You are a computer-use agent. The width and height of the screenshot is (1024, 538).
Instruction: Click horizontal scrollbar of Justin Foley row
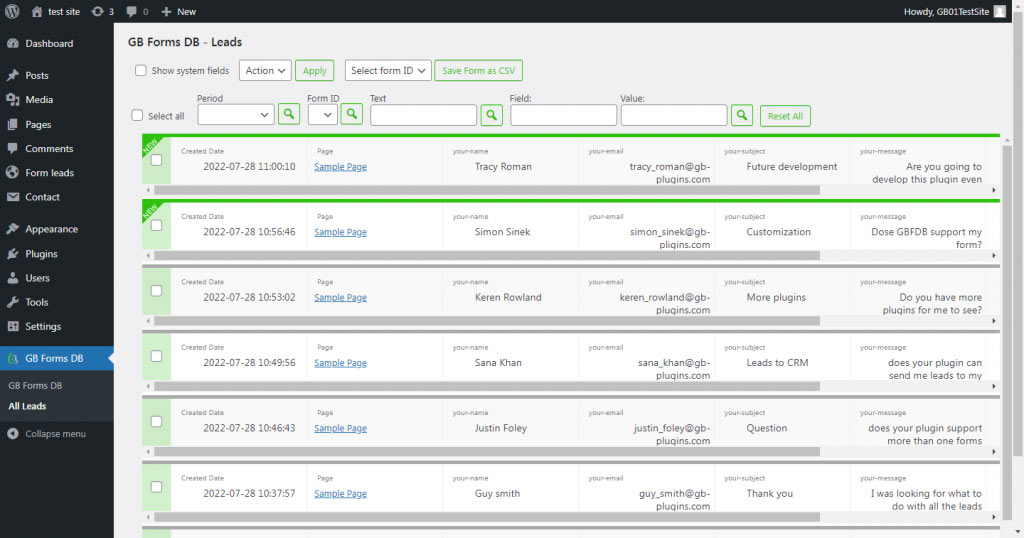point(487,451)
